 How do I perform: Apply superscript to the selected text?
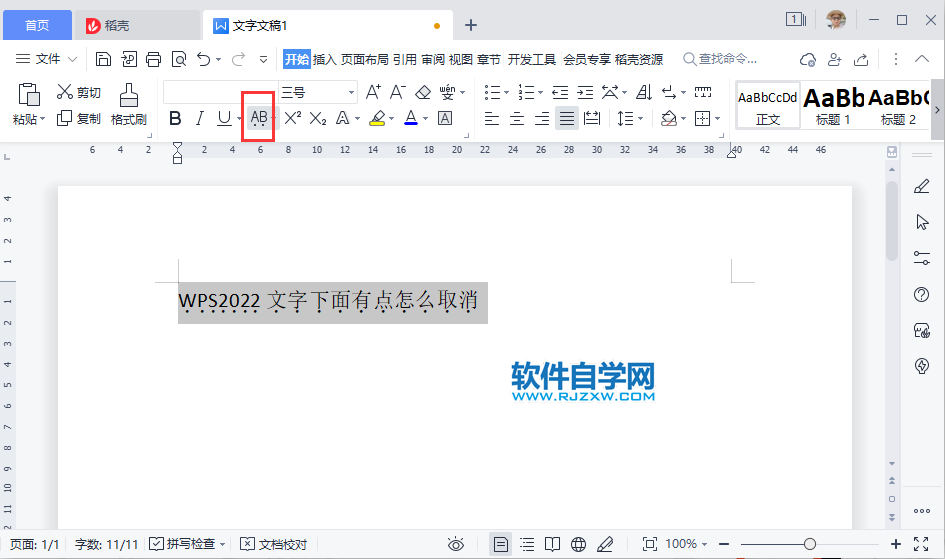click(293, 118)
